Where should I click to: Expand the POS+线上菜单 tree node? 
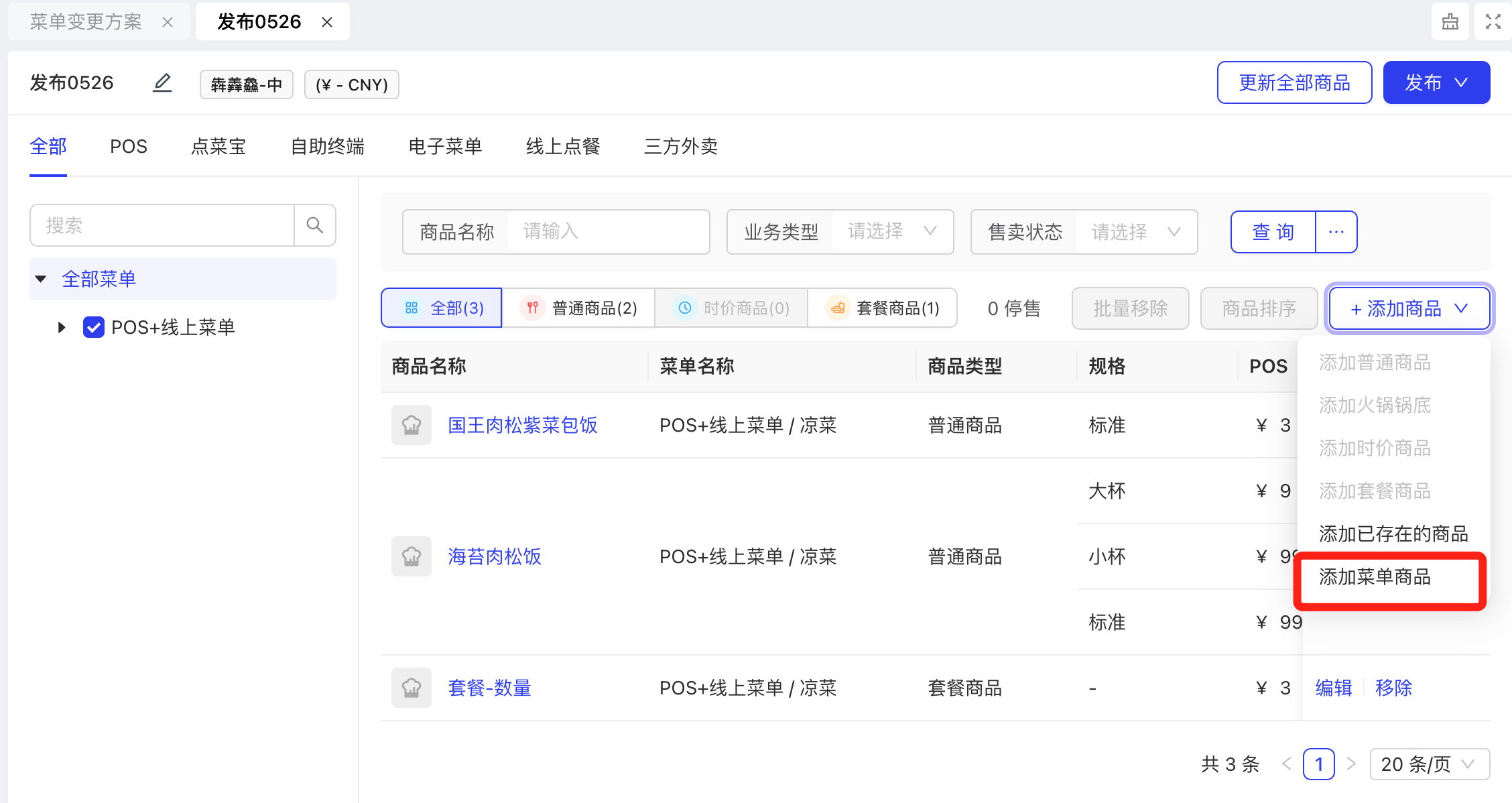point(62,327)
